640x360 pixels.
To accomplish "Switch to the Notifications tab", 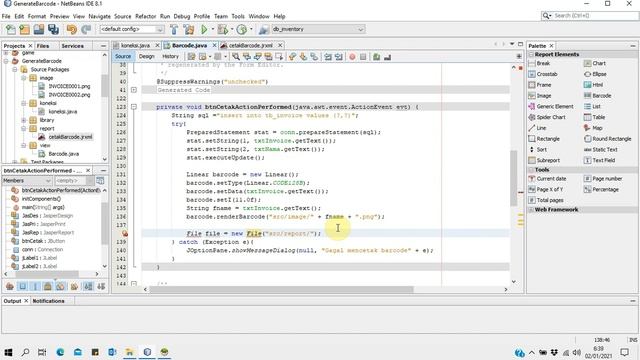I will 49,301.
